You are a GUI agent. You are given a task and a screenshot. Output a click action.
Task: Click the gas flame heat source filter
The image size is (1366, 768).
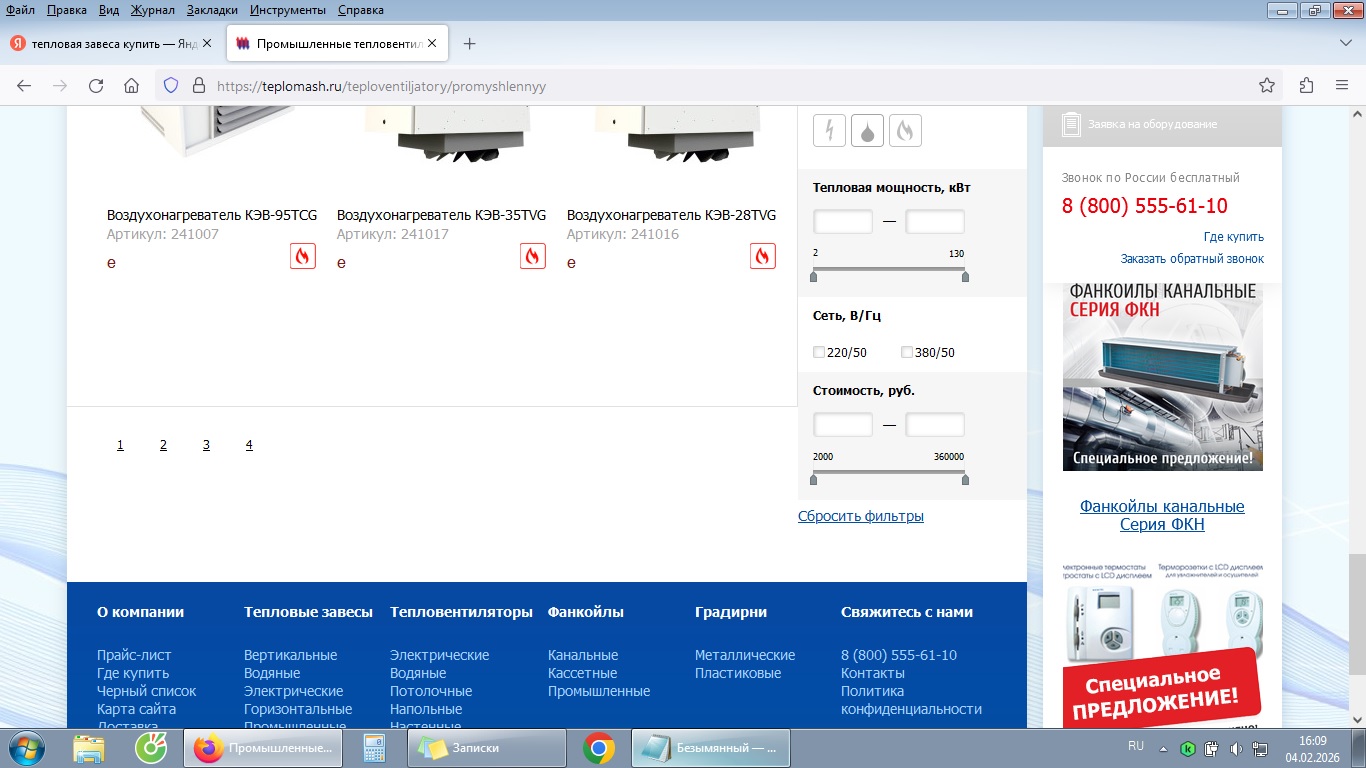[905, 131]
